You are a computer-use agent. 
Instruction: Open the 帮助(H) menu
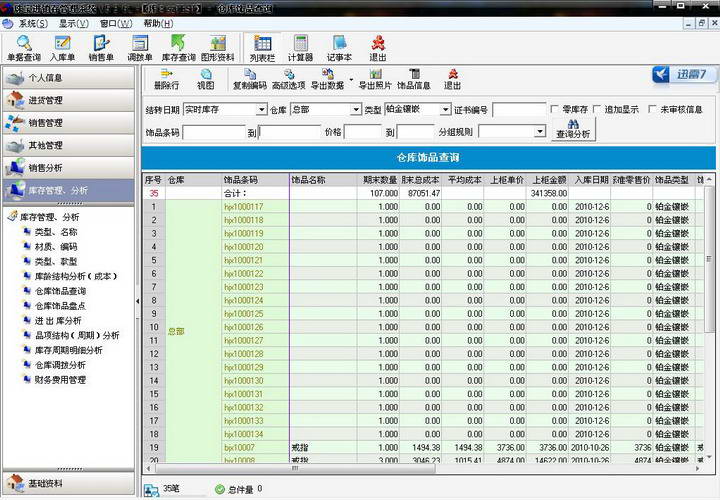(x=158, y=23)
